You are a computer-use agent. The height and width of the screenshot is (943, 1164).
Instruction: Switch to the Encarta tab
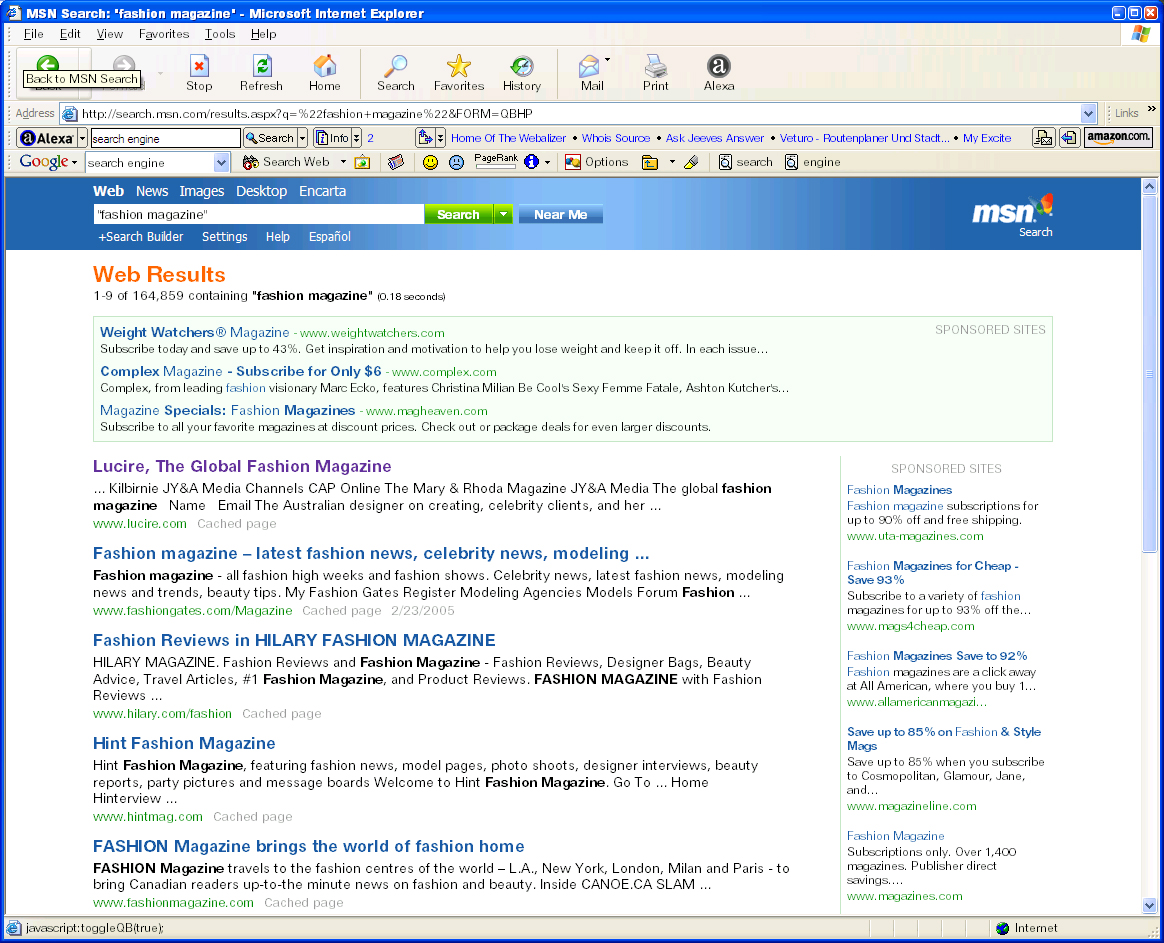(322, 191)
